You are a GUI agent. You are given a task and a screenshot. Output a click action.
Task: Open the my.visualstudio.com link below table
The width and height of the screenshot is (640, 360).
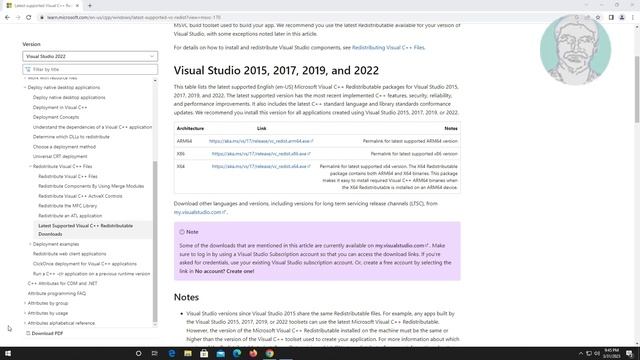(200, 212)
